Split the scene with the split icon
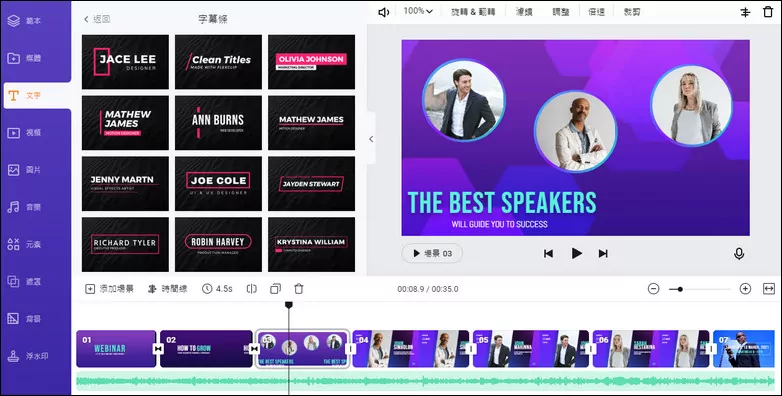 pos(252,289)
